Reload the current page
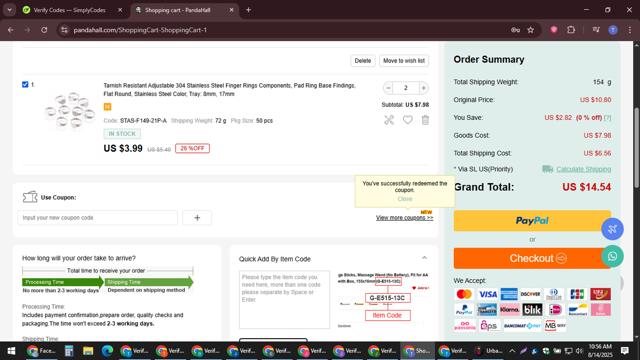The width and height of the screenshot is (640, 360). point(44,30)
